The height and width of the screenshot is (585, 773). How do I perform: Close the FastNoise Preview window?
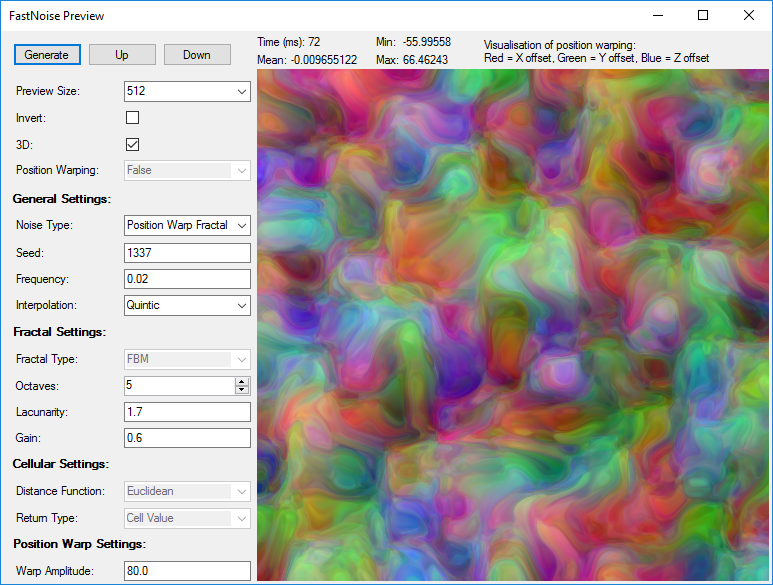click(749, 15)
